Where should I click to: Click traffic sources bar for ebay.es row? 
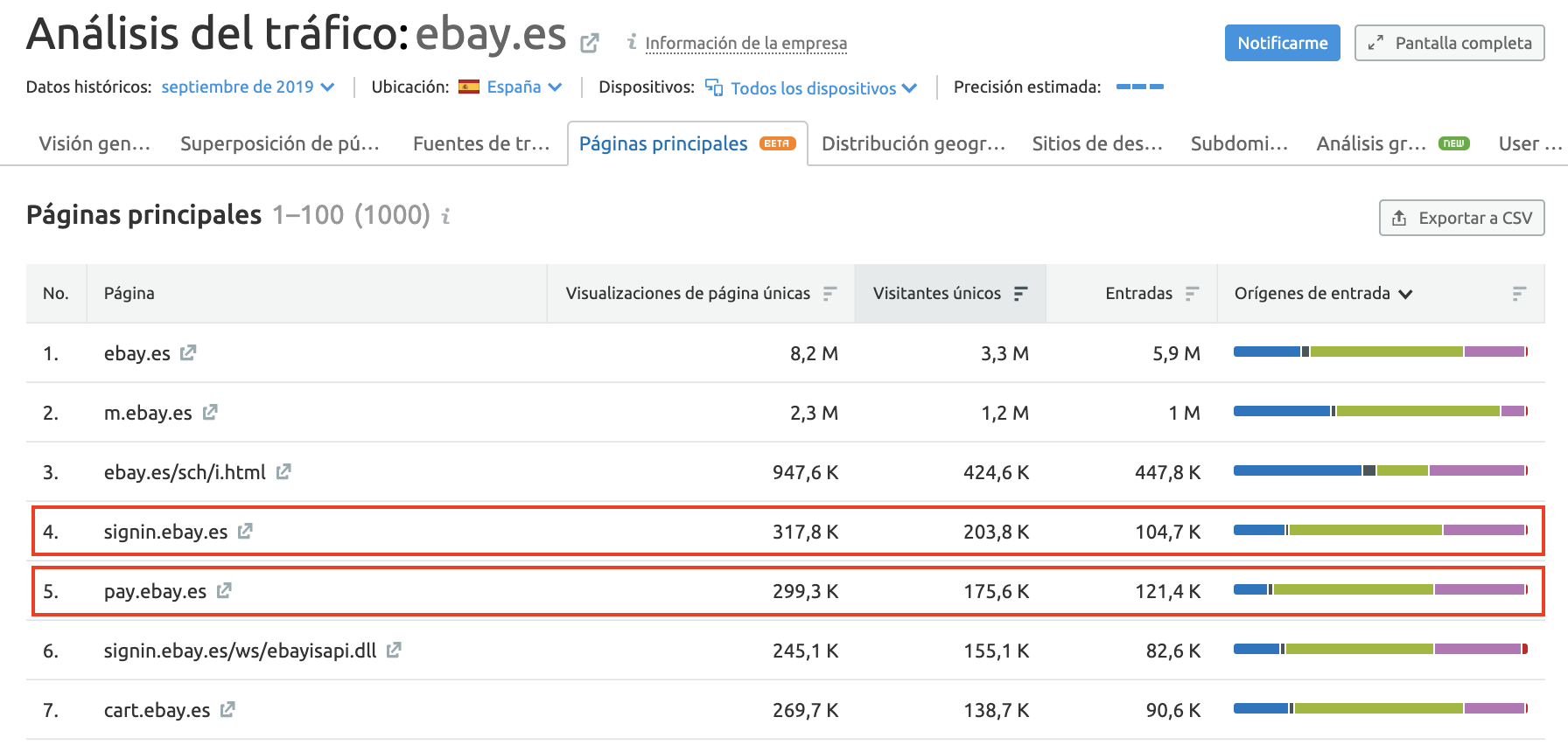click(1381, 352)
